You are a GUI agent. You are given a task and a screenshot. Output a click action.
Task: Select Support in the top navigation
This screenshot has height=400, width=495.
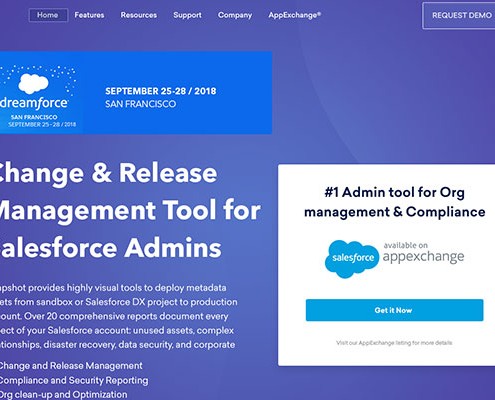187,15
